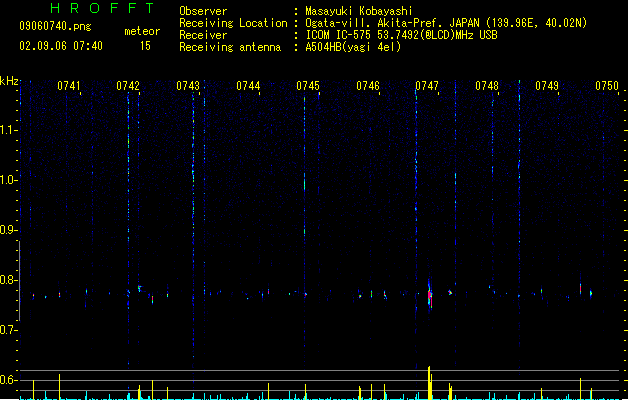Click the 0750 time marker
The height and width of the screenshot is (400, 629).
pyautogui.click(x=607, y=86)
